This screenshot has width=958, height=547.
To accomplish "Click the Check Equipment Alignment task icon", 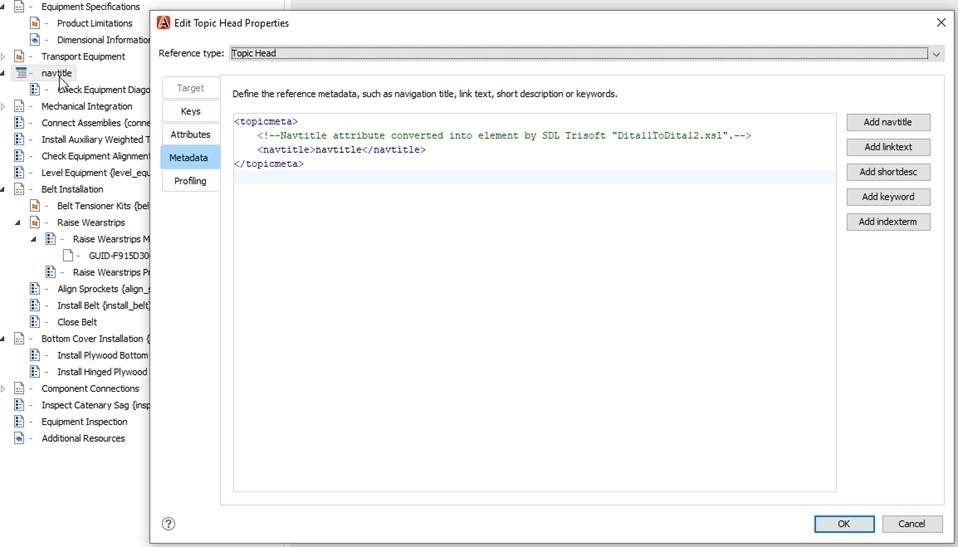I will [19, 156].
